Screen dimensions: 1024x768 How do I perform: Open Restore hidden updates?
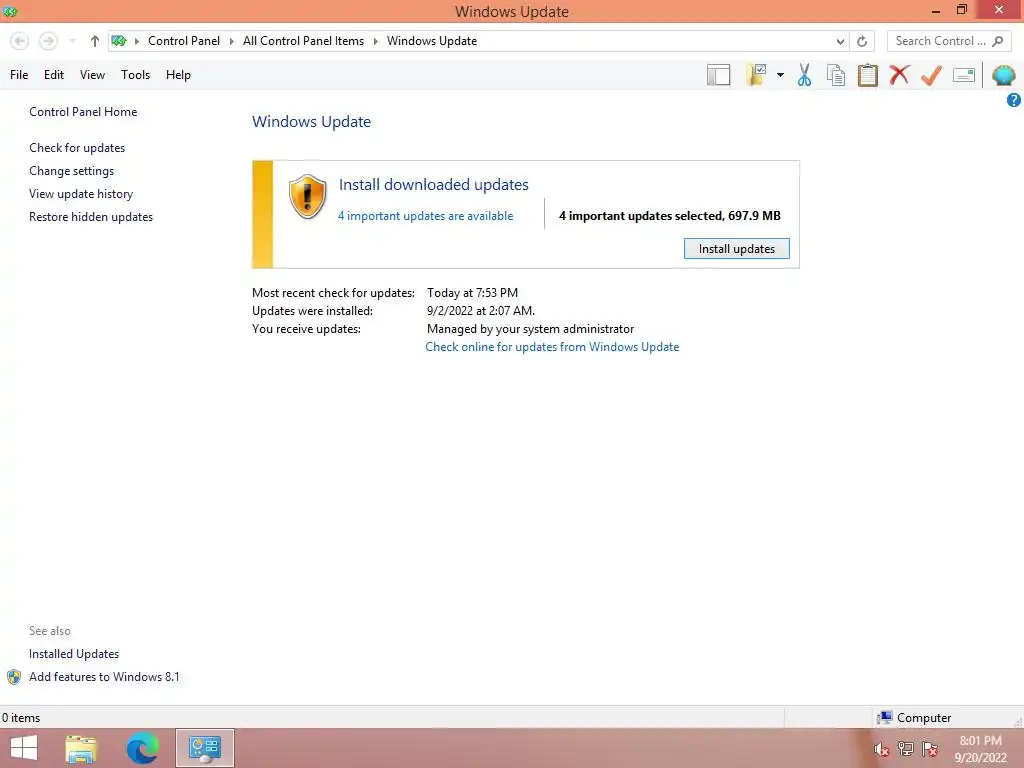[91, 217]
